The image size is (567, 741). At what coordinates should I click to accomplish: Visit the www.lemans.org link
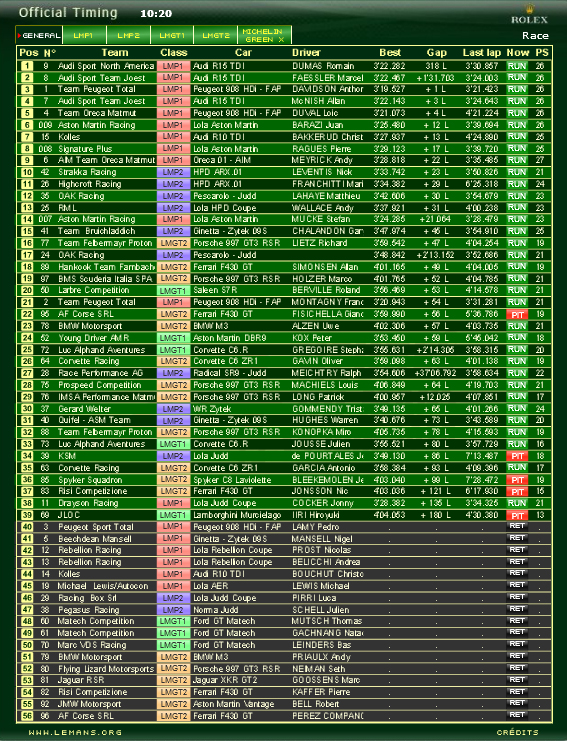75,732
